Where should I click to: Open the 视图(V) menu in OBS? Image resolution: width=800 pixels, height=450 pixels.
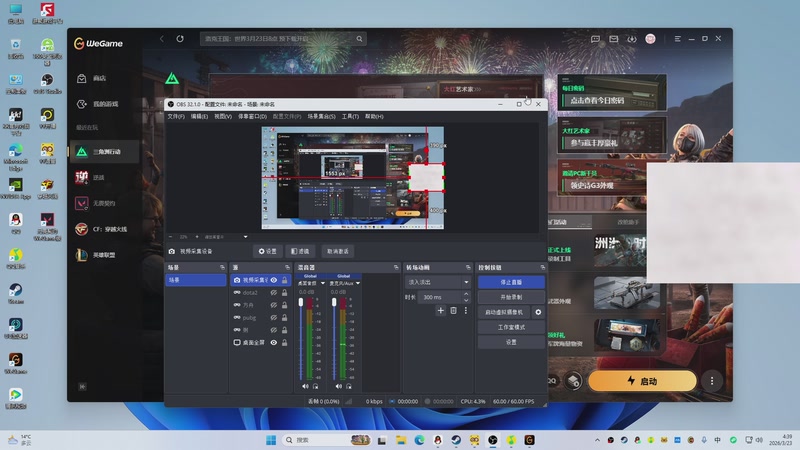click(x=222, y=116)
